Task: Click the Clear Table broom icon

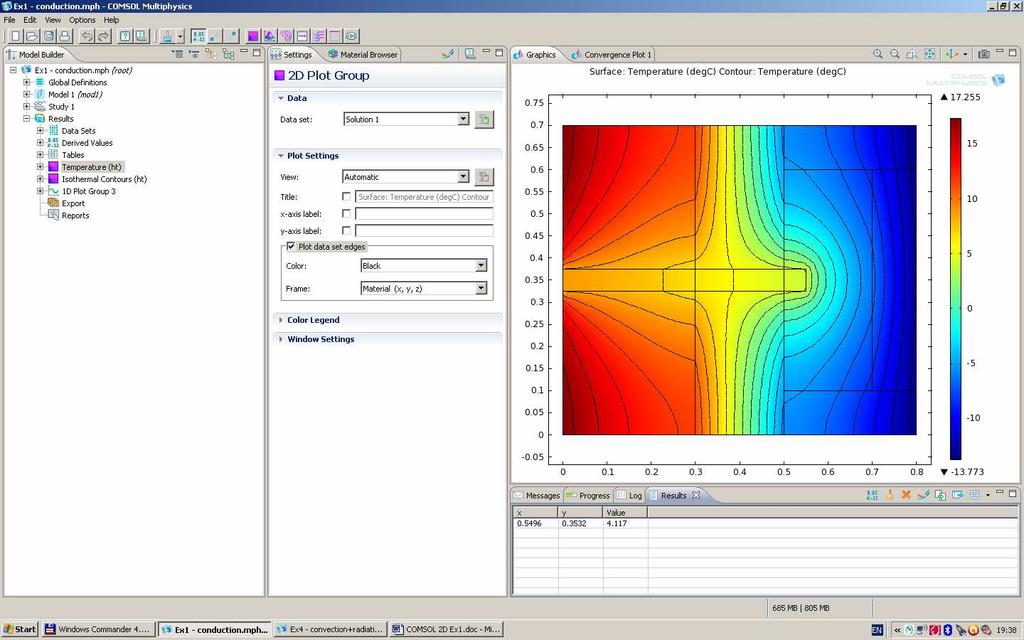Action: [x=889, y=495]
